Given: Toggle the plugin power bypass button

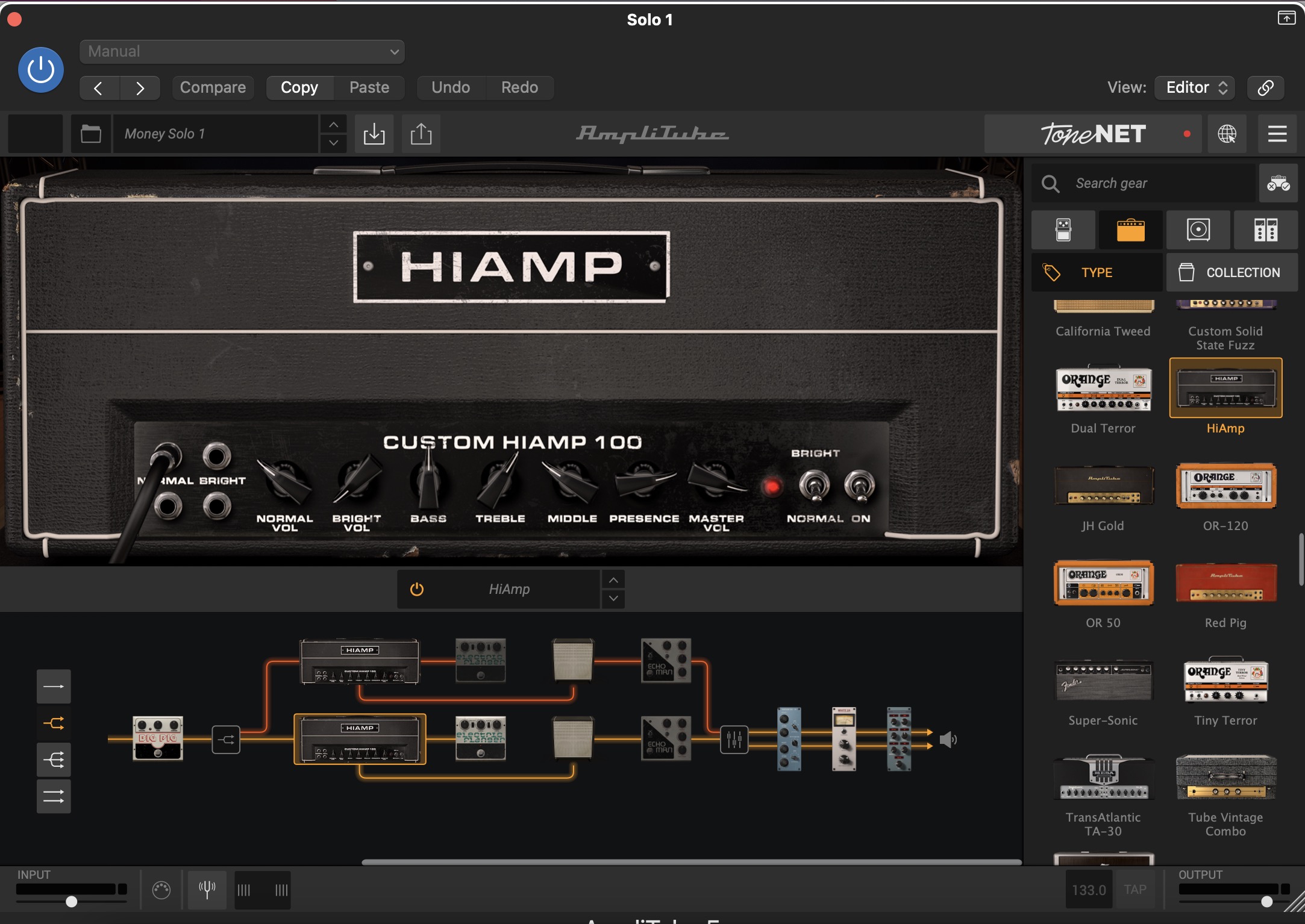Looking at the screenshot, I should [x=41, y=70].
